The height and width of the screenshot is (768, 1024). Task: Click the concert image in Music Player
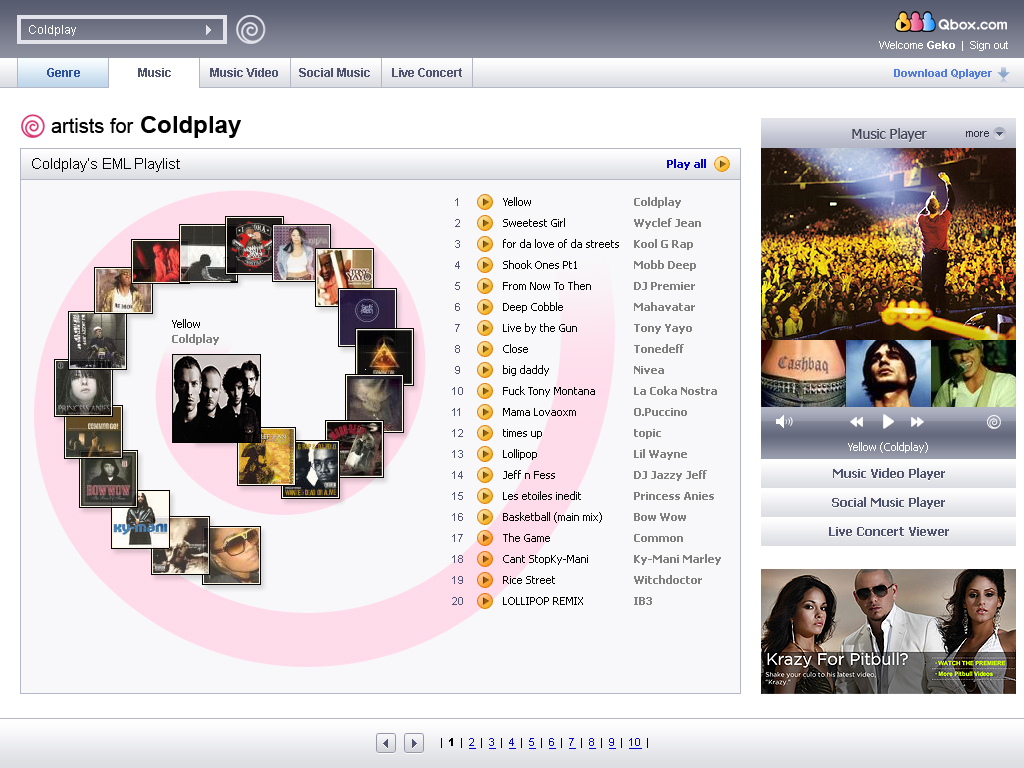[x=888, y=244]
